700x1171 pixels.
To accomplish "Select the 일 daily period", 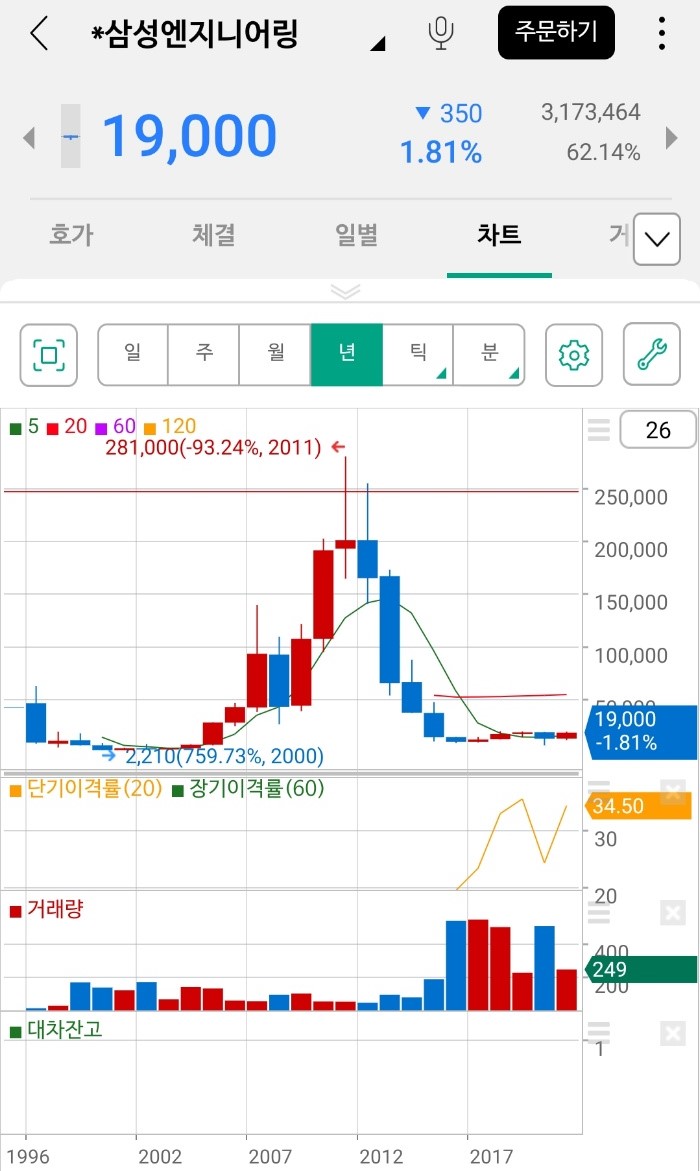I will click(x=133, y=355).
